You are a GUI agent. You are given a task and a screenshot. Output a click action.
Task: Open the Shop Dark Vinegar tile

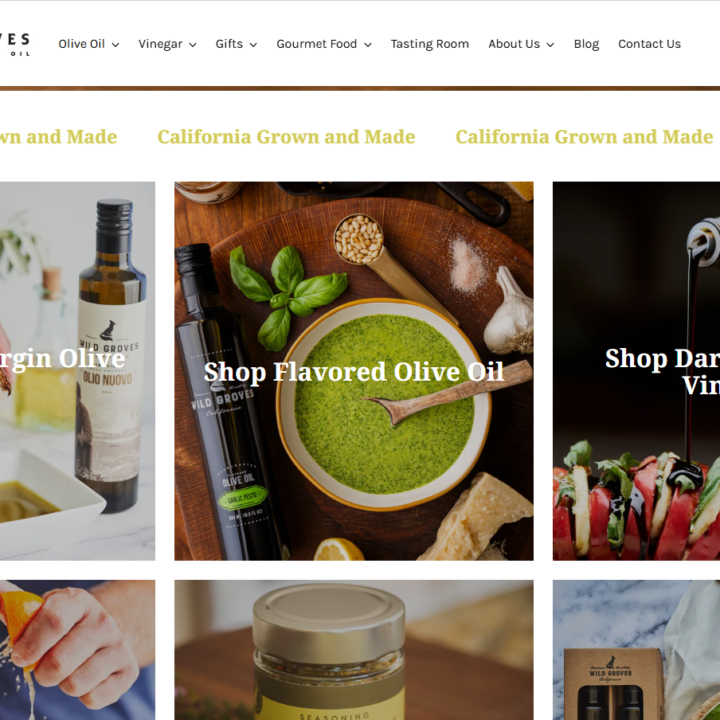pos(636,371)
